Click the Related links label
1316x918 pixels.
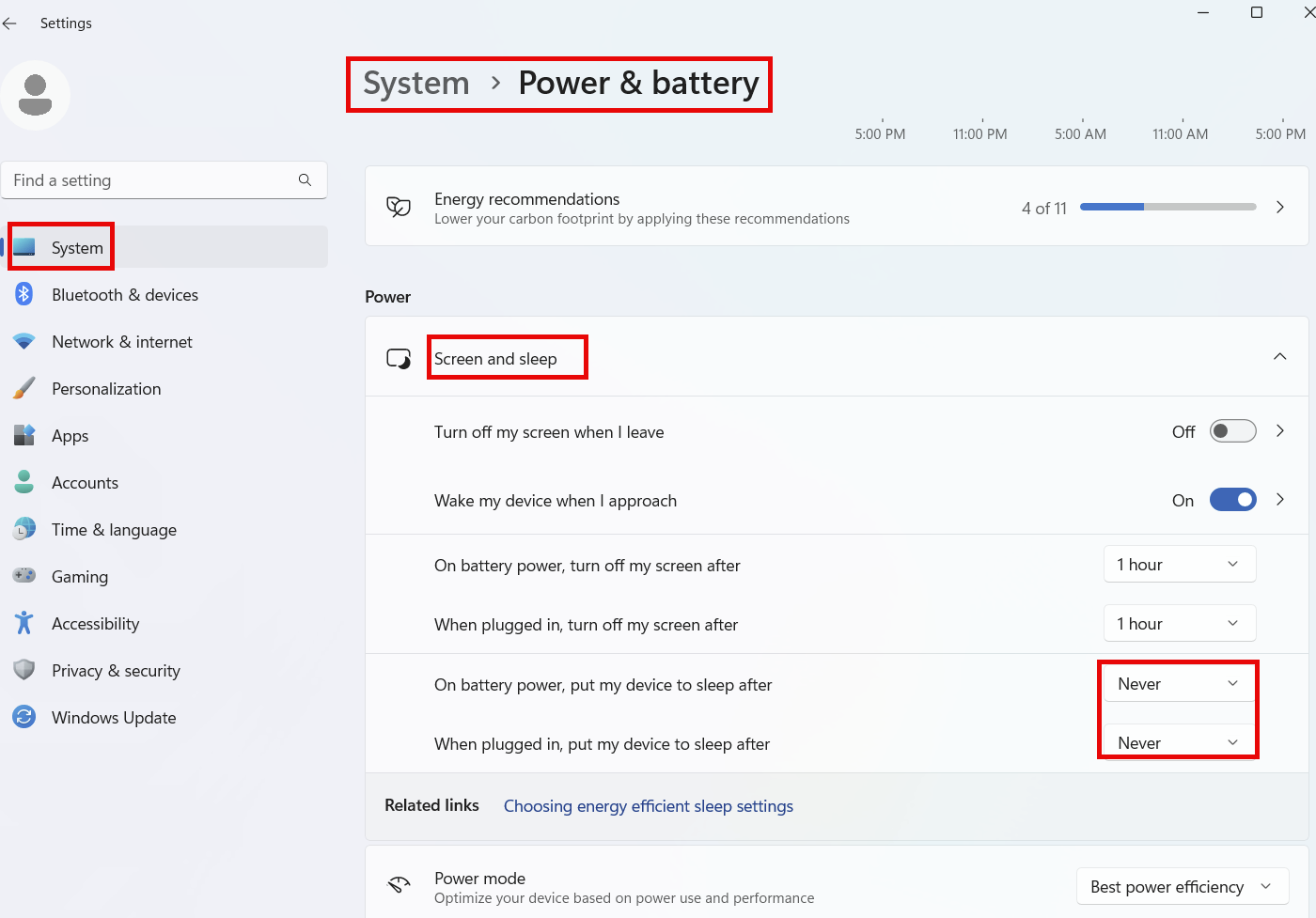(431, 805)
